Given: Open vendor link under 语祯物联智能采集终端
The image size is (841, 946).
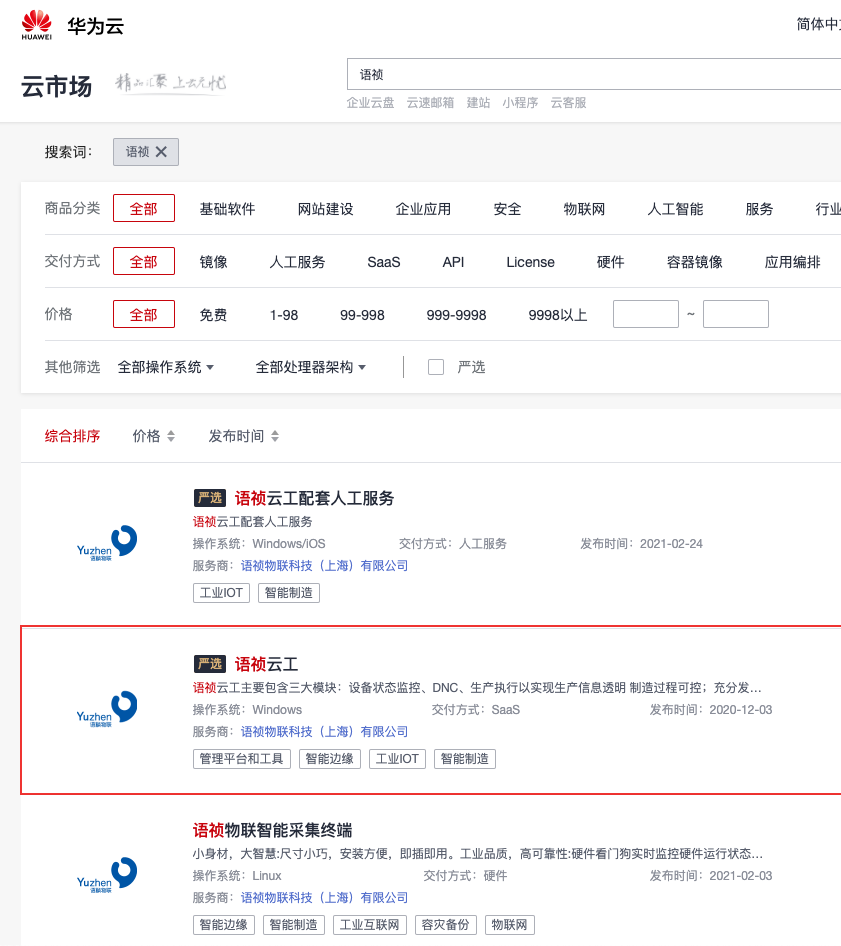Looking at the screenshot, I should (x=325, y=898).
